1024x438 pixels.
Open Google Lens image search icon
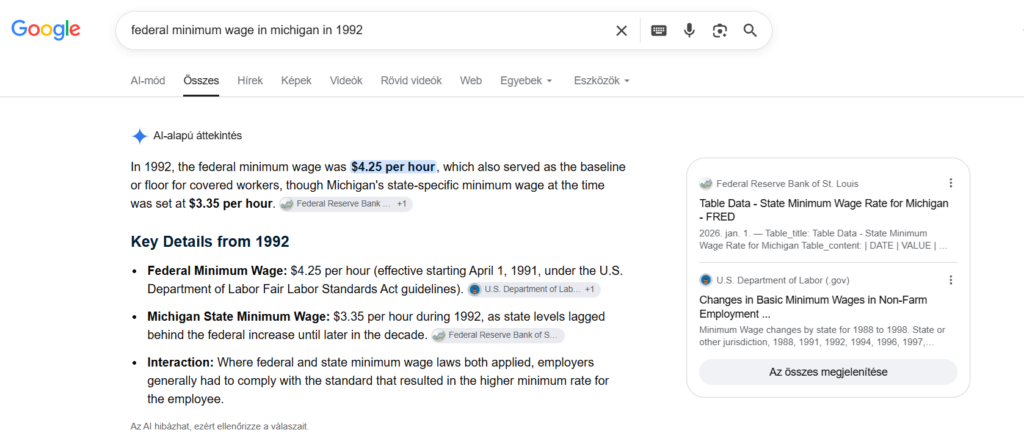pos(720,31)
